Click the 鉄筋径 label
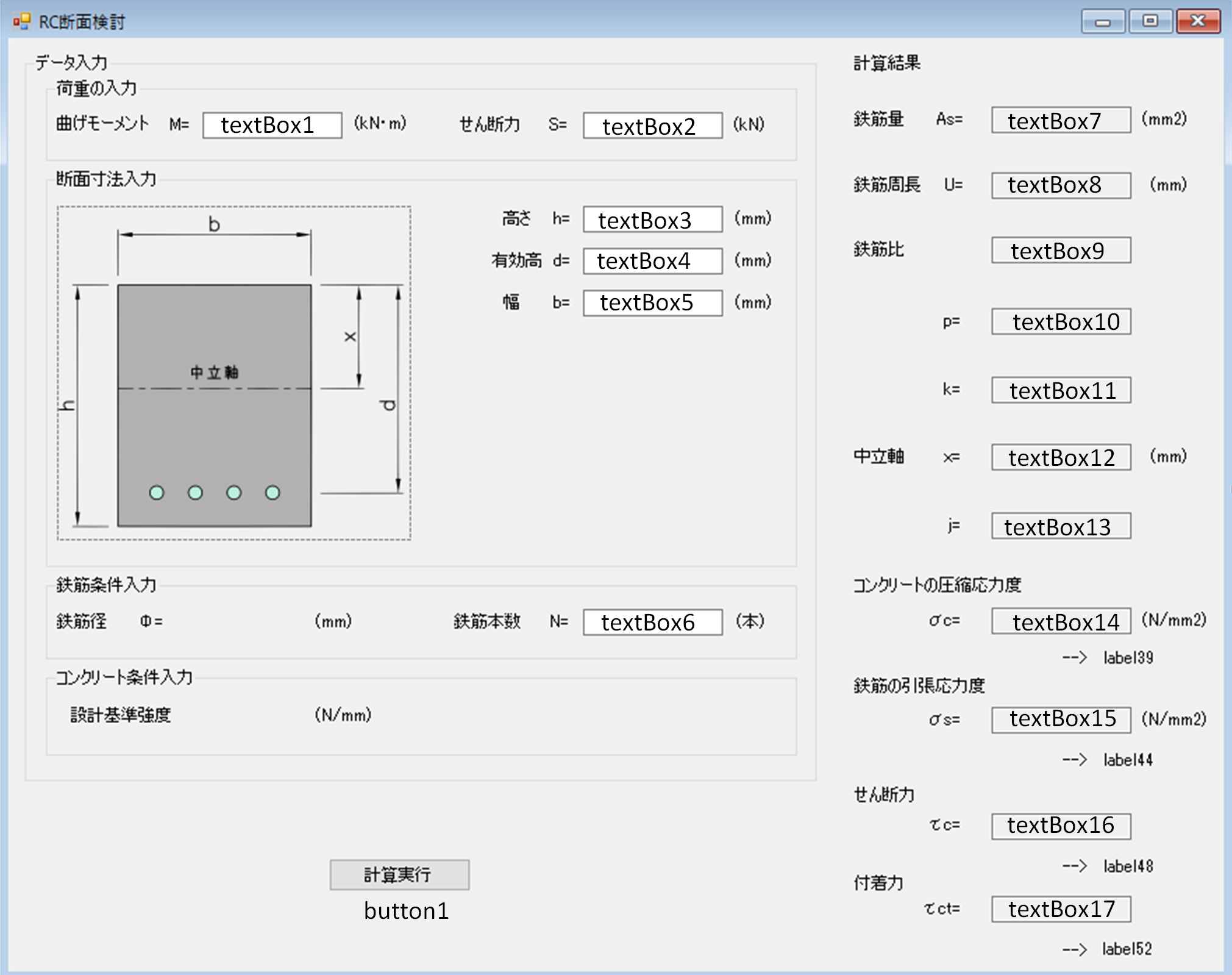The width and height of the screenshot is (1232, 975). 82,621
